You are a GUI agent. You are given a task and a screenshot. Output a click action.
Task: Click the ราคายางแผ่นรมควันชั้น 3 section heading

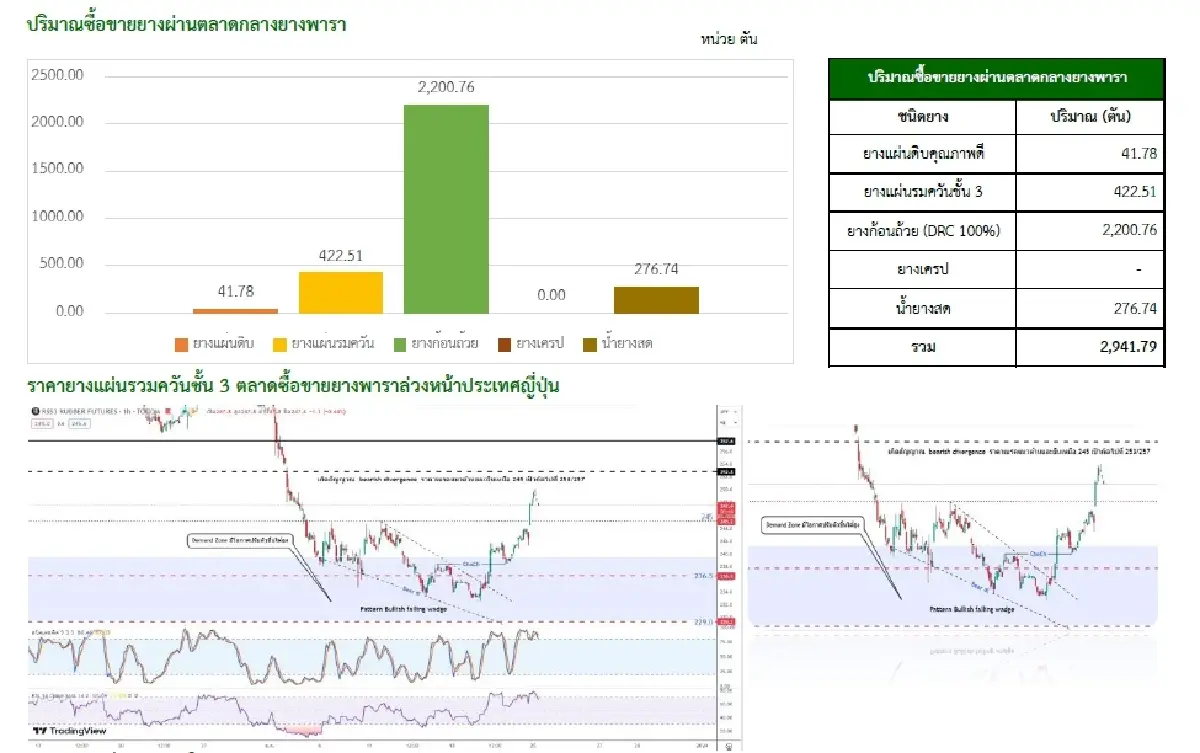(x=292, y=386)
